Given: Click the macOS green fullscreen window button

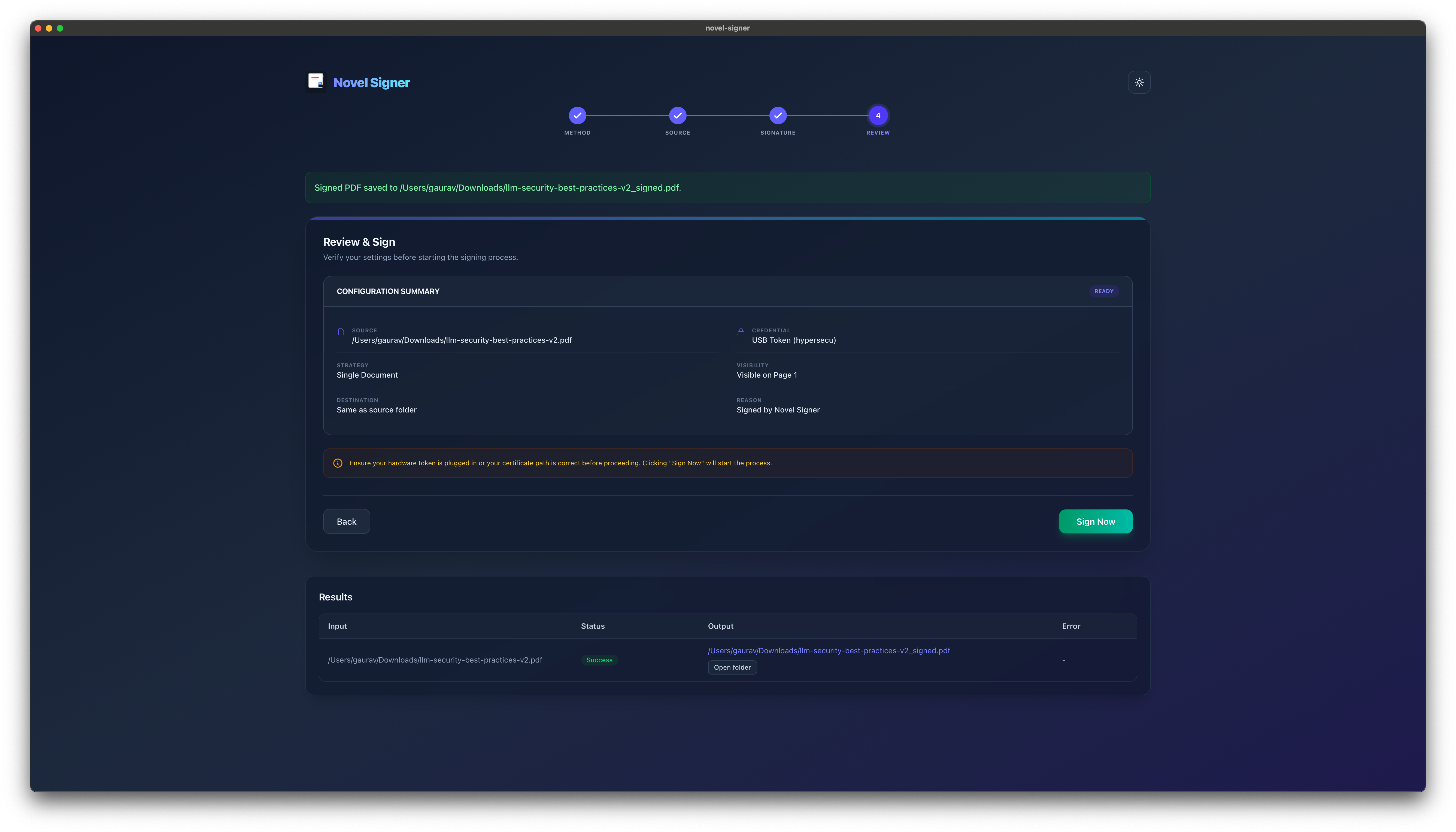Looking at the screenshot, I should point(60,28).
